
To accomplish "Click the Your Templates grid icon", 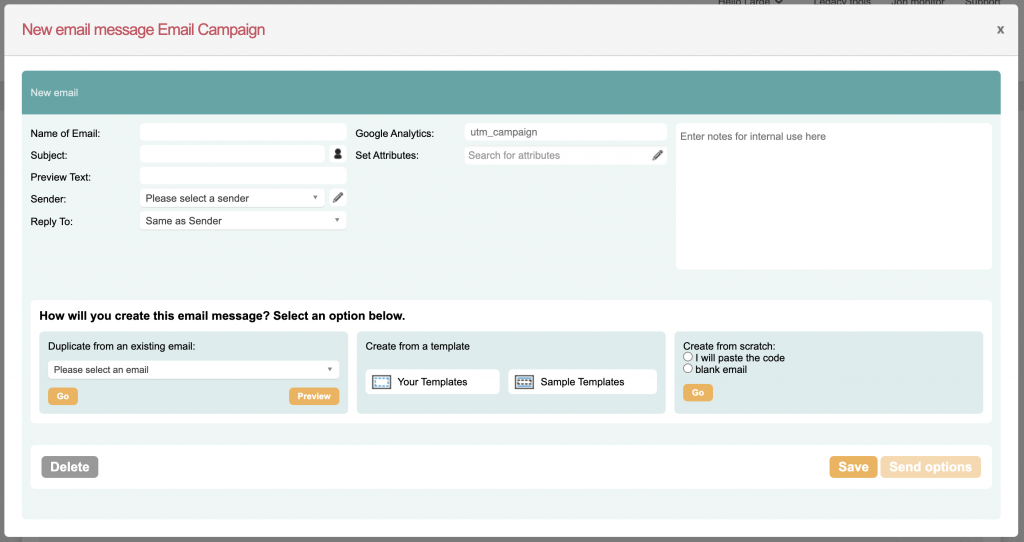I will click(x=382, y=382).
